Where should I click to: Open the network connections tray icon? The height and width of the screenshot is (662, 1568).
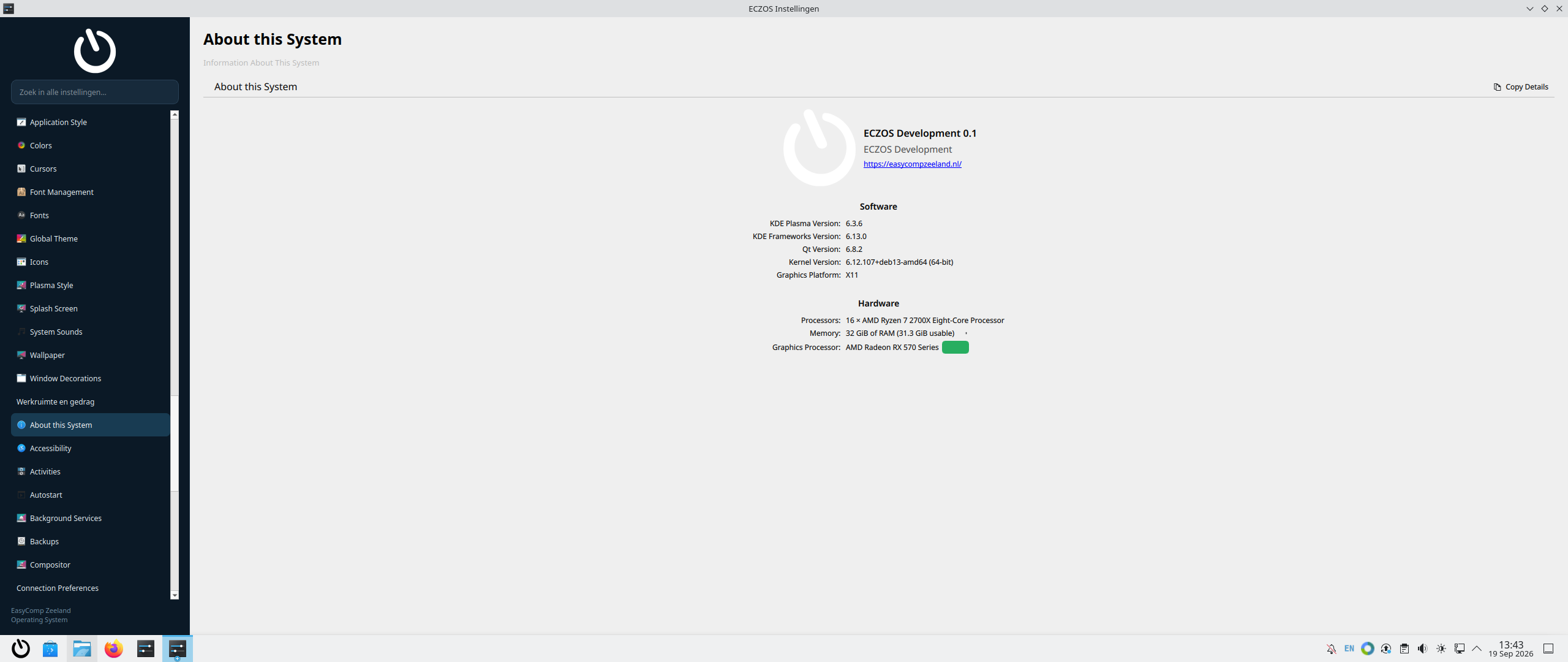coord(1460,649)
